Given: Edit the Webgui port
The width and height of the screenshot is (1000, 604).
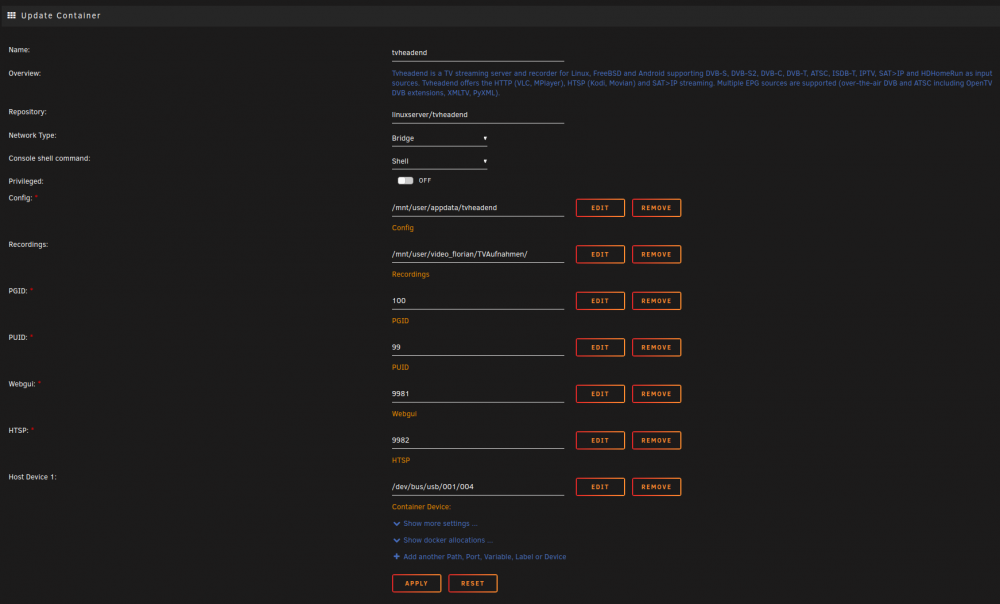Looking at the screenshot, I should [600, 394].
